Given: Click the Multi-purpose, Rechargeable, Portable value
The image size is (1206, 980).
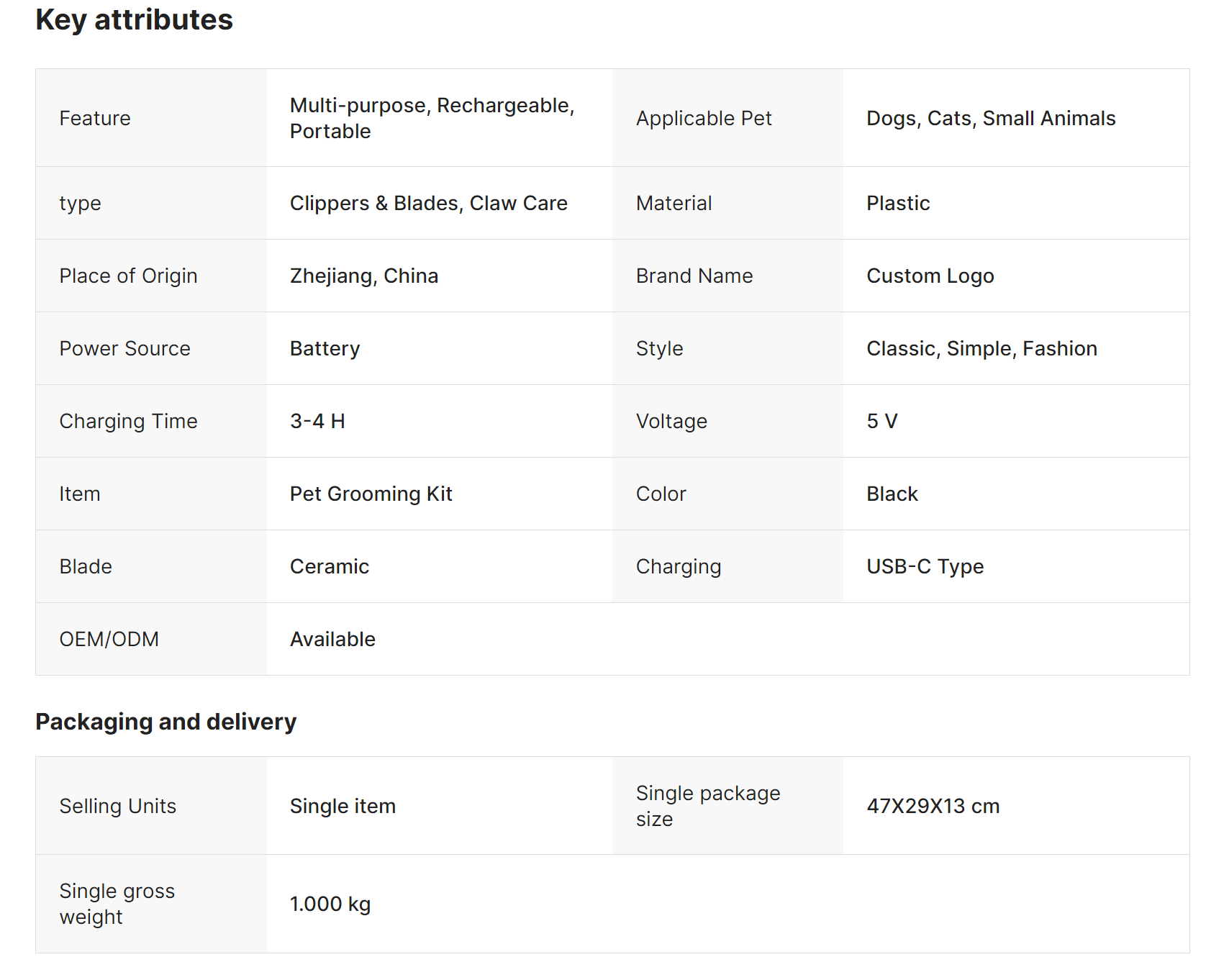Looking at the screenshot, I should coord(432,118).
